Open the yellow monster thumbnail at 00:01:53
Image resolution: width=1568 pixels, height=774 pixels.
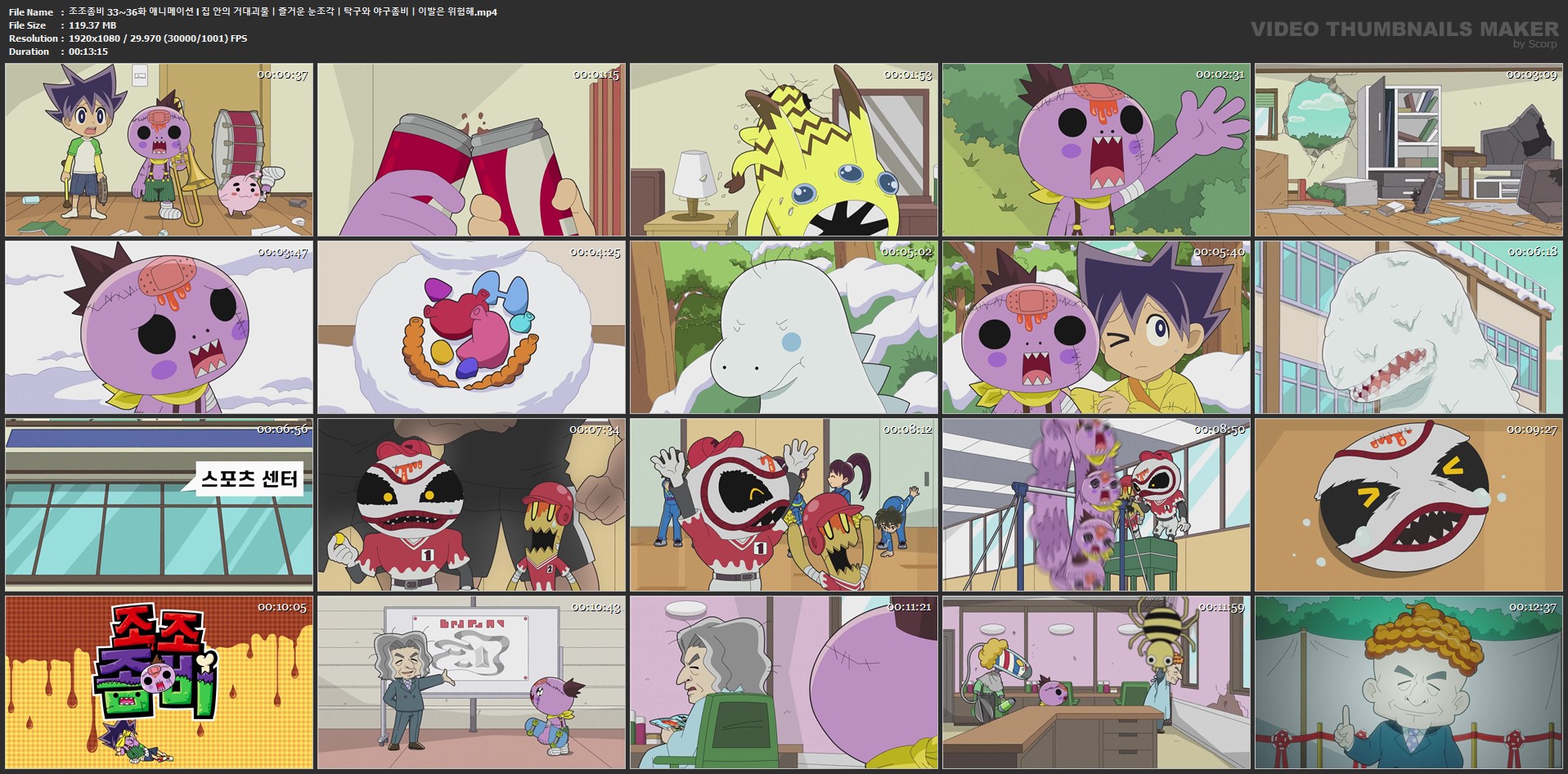pyautogui.click(x=784, y=151)
